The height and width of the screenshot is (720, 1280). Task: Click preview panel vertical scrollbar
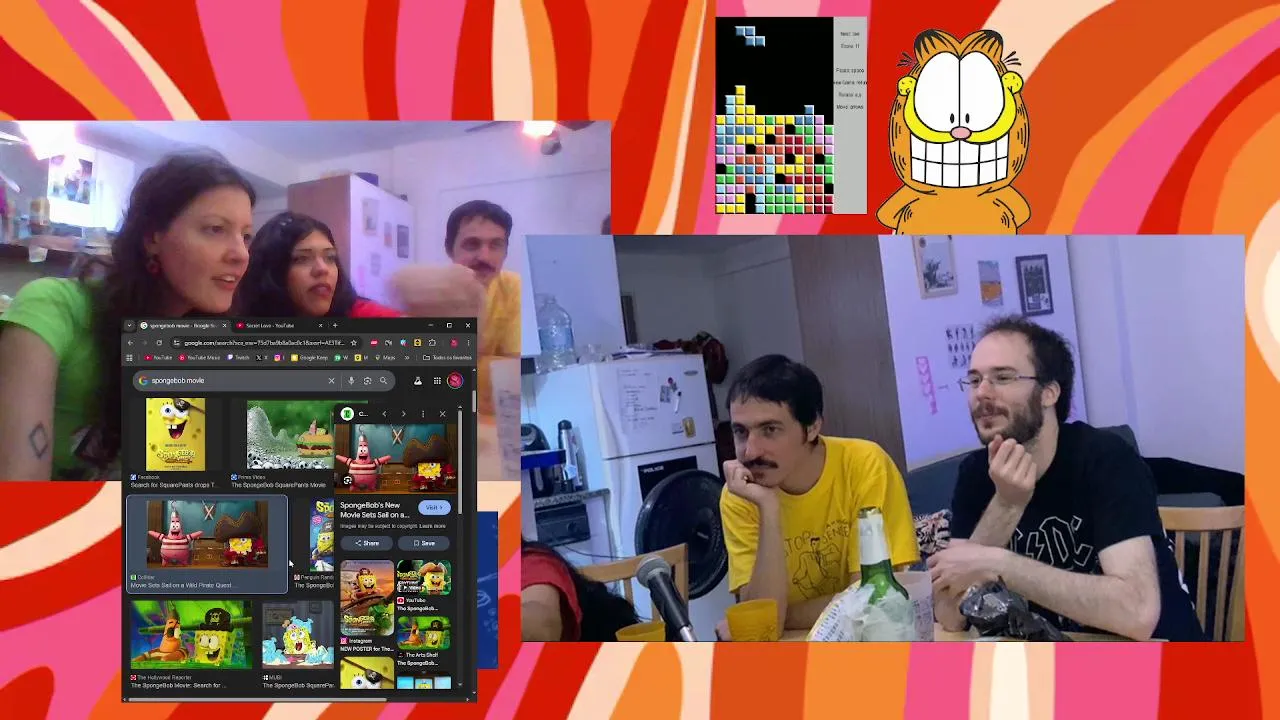pos(460,460)
